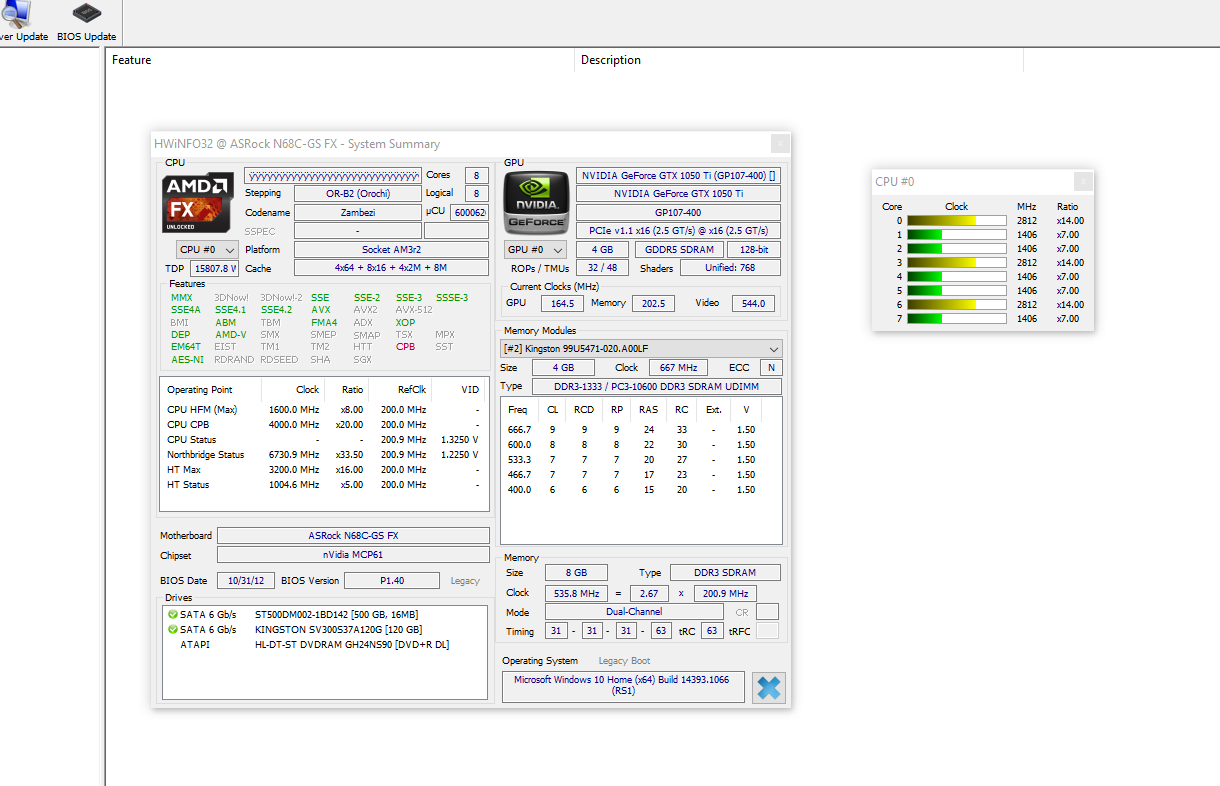
Task: Select the HL-DT-ST DVDRAM drive row
Action: point(324,645)
